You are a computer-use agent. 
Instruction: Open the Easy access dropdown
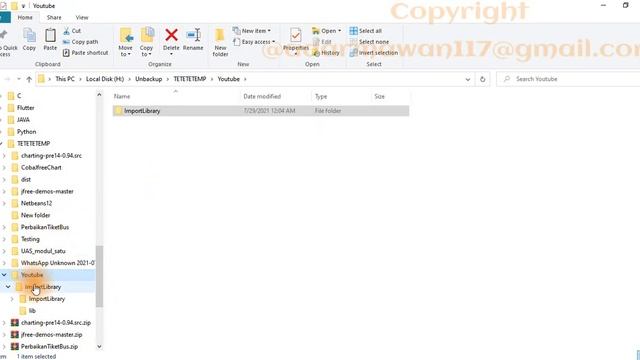(254, 42)
